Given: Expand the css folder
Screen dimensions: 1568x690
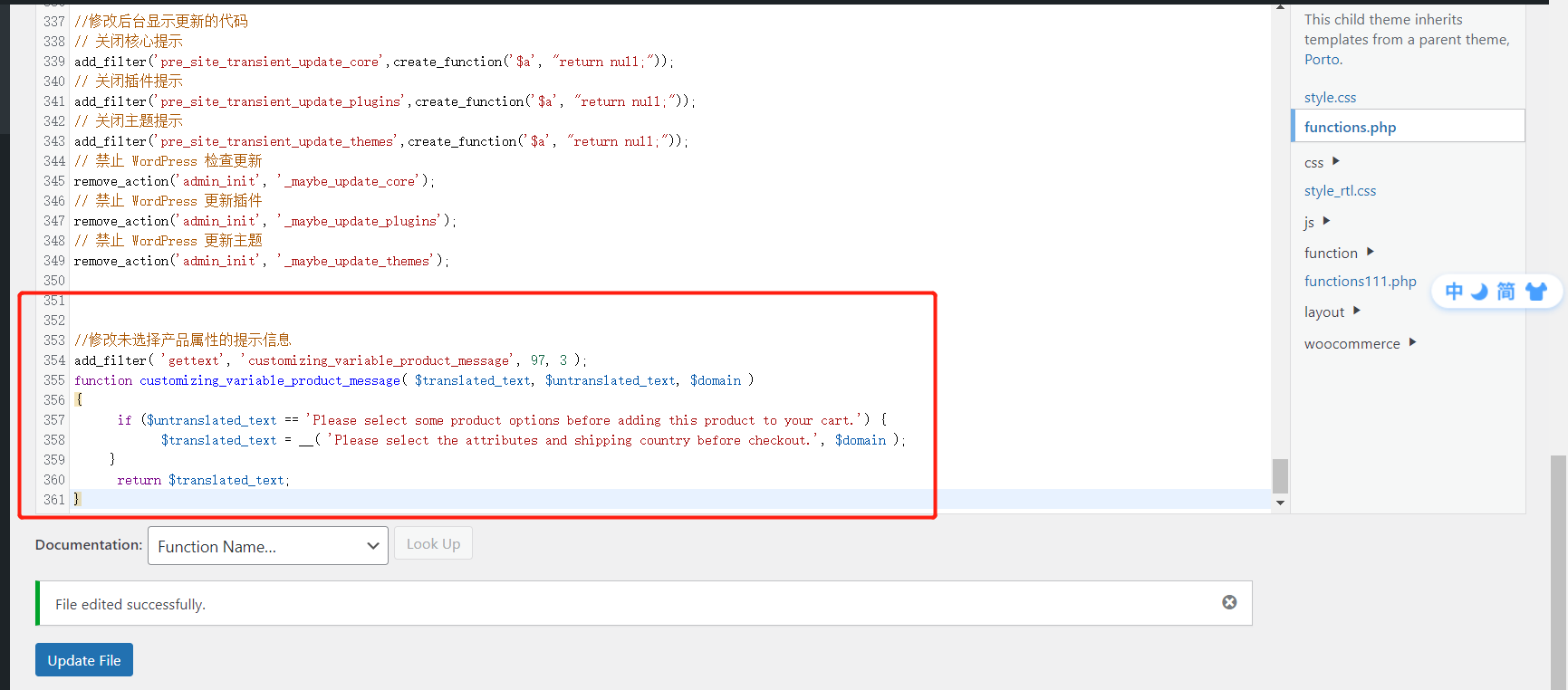Looking at the screenshot, I should click(x=1335, y=162).
